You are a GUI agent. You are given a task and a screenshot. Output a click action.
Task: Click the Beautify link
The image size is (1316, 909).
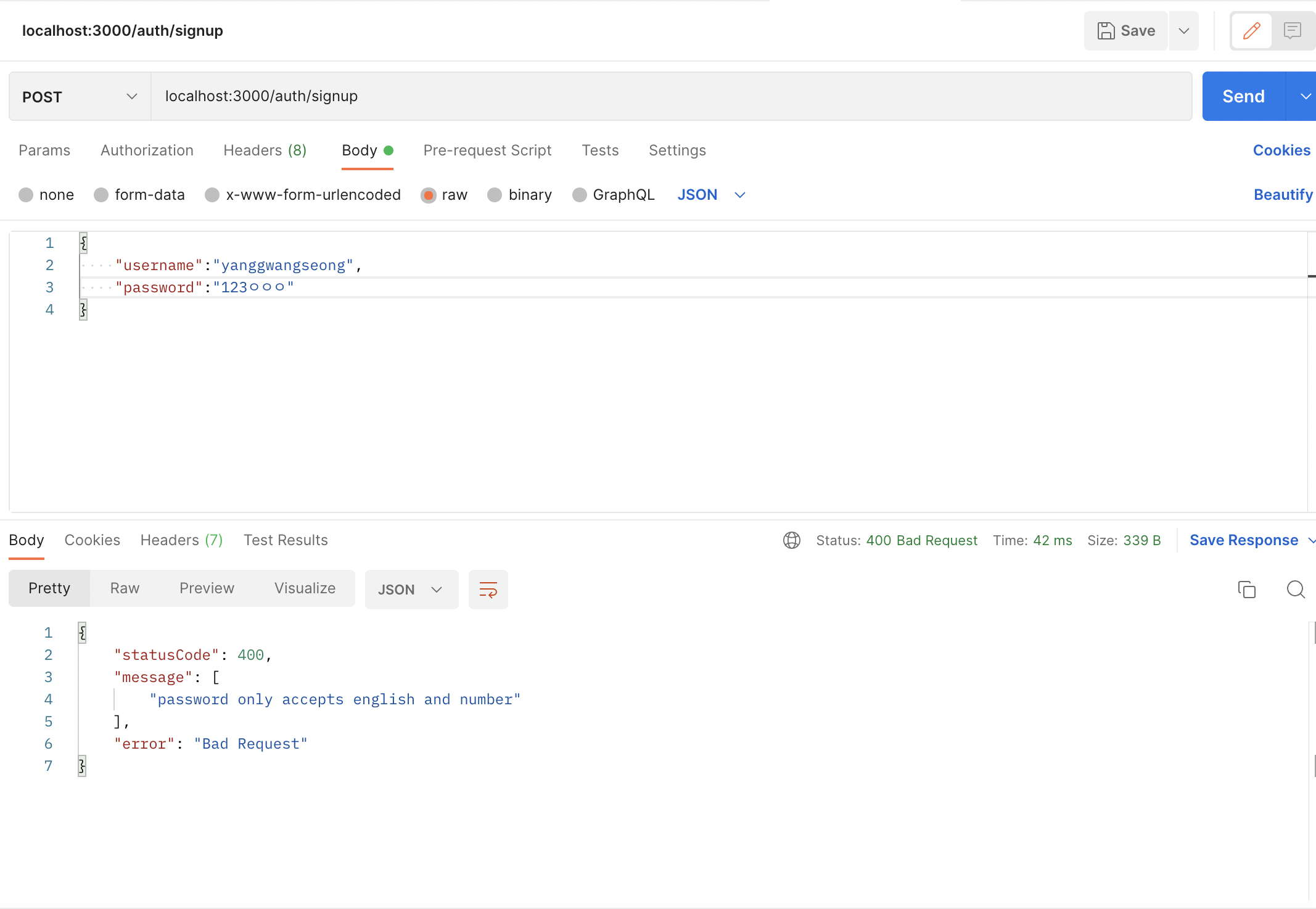pos(1283,195)
